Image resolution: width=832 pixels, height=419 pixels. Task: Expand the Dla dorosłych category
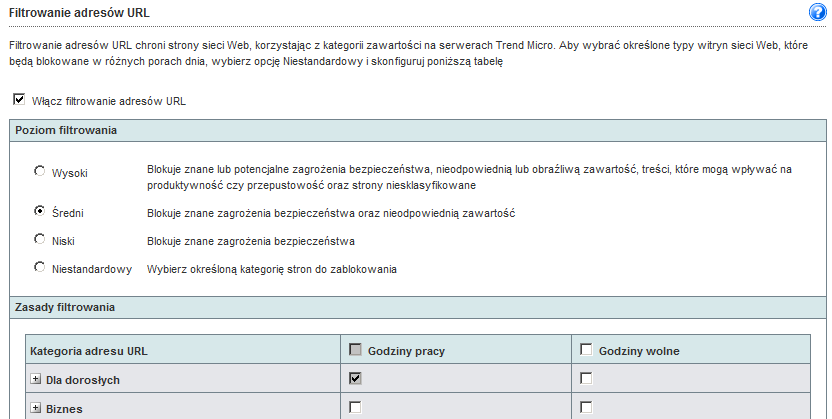(36, 379)
